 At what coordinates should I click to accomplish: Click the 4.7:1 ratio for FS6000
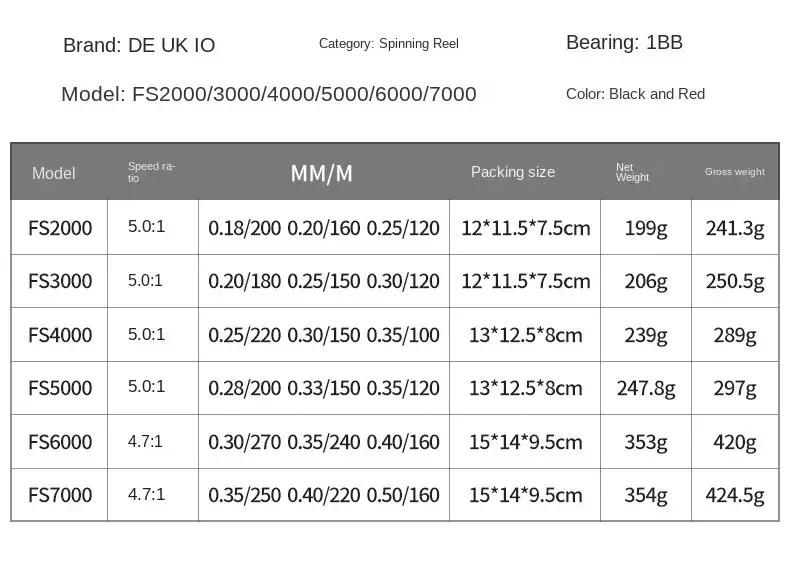[145, 442]
